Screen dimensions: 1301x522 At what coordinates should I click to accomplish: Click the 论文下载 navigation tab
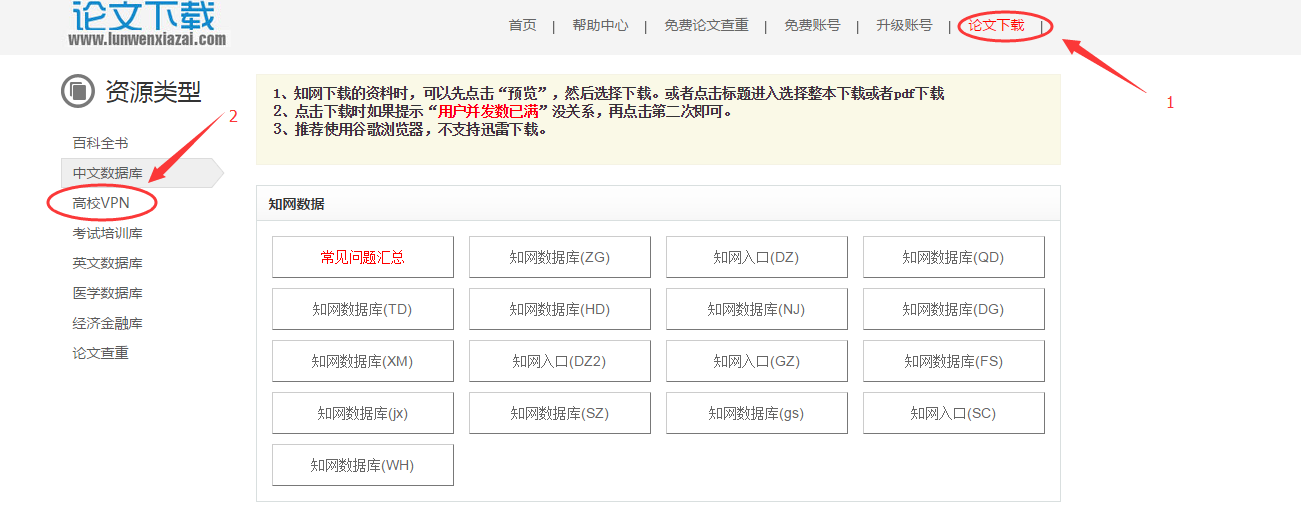[x=996, y=26]
